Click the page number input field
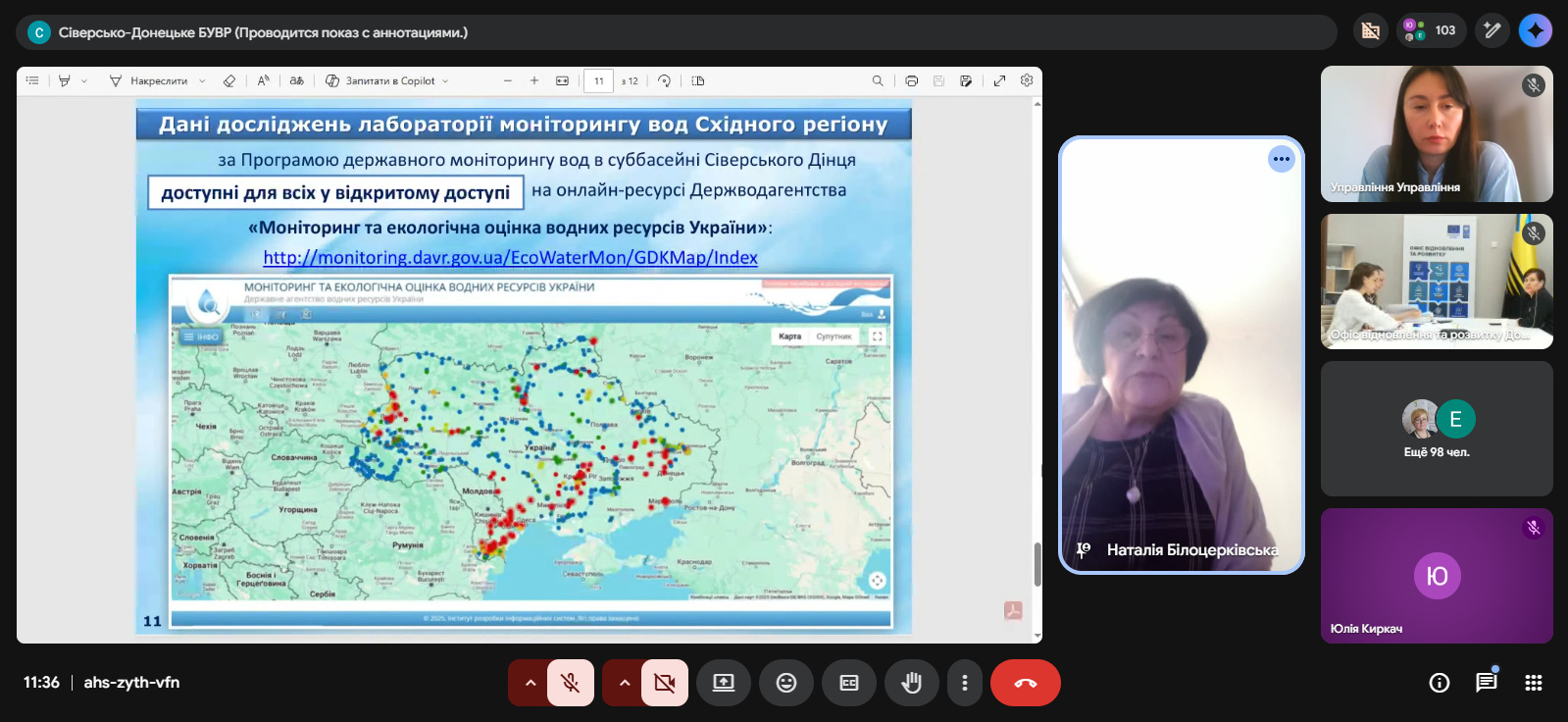This screenshot has height=722, width=1568. pyautogui.click(x=598, y=81)
